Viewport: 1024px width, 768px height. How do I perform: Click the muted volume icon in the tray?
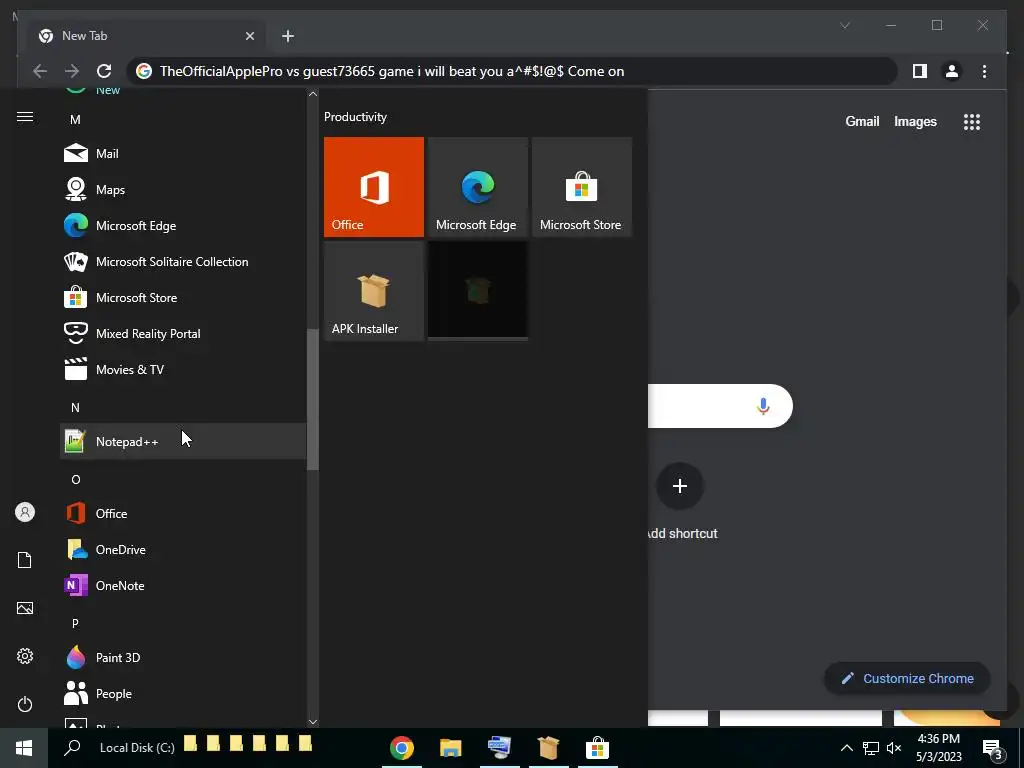pos(894,748)
